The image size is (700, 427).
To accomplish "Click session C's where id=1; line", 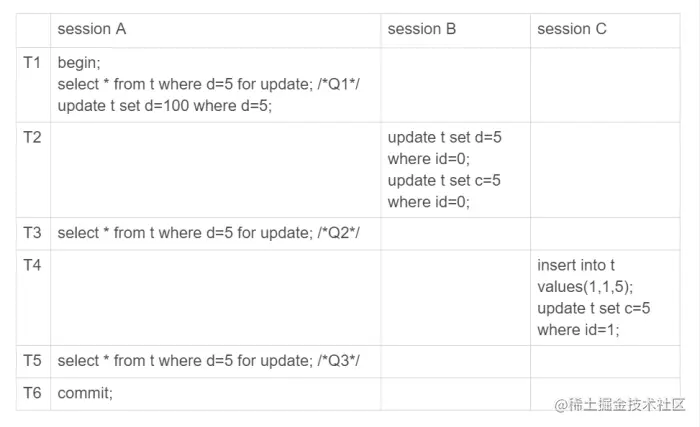I will (x=578, y=330).
